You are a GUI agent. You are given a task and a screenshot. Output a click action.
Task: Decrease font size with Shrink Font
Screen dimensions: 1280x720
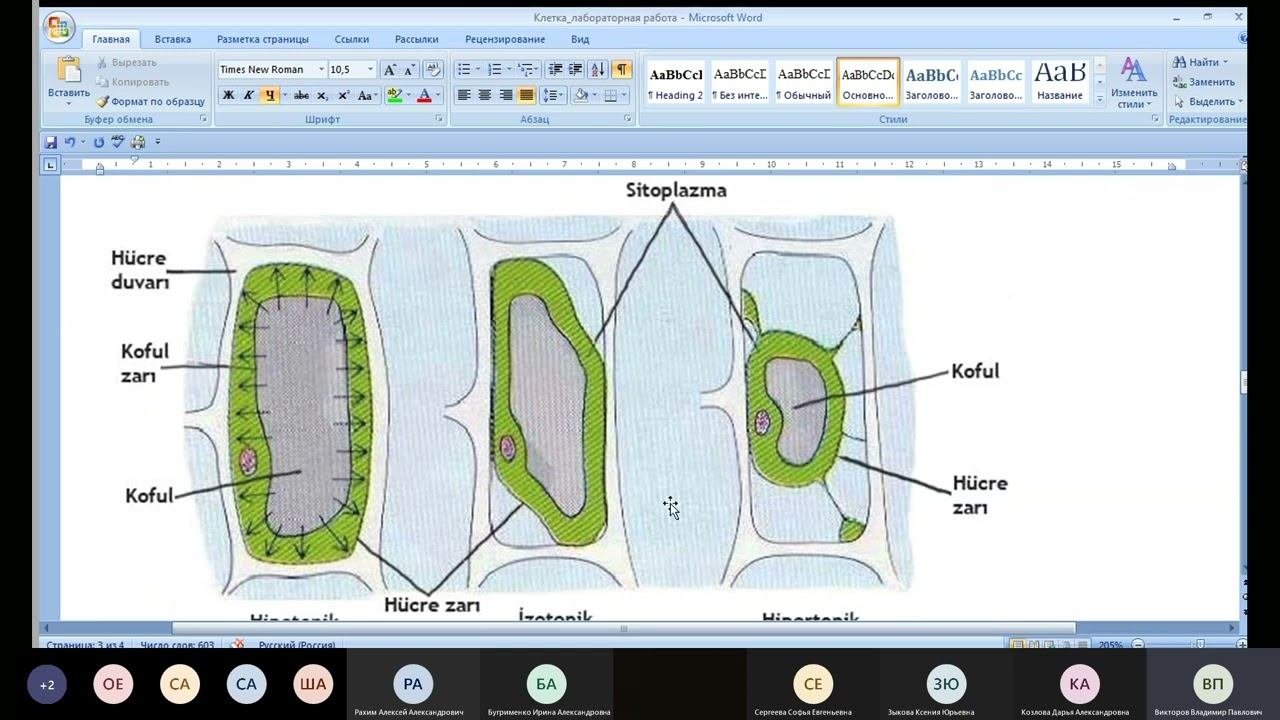409,69
